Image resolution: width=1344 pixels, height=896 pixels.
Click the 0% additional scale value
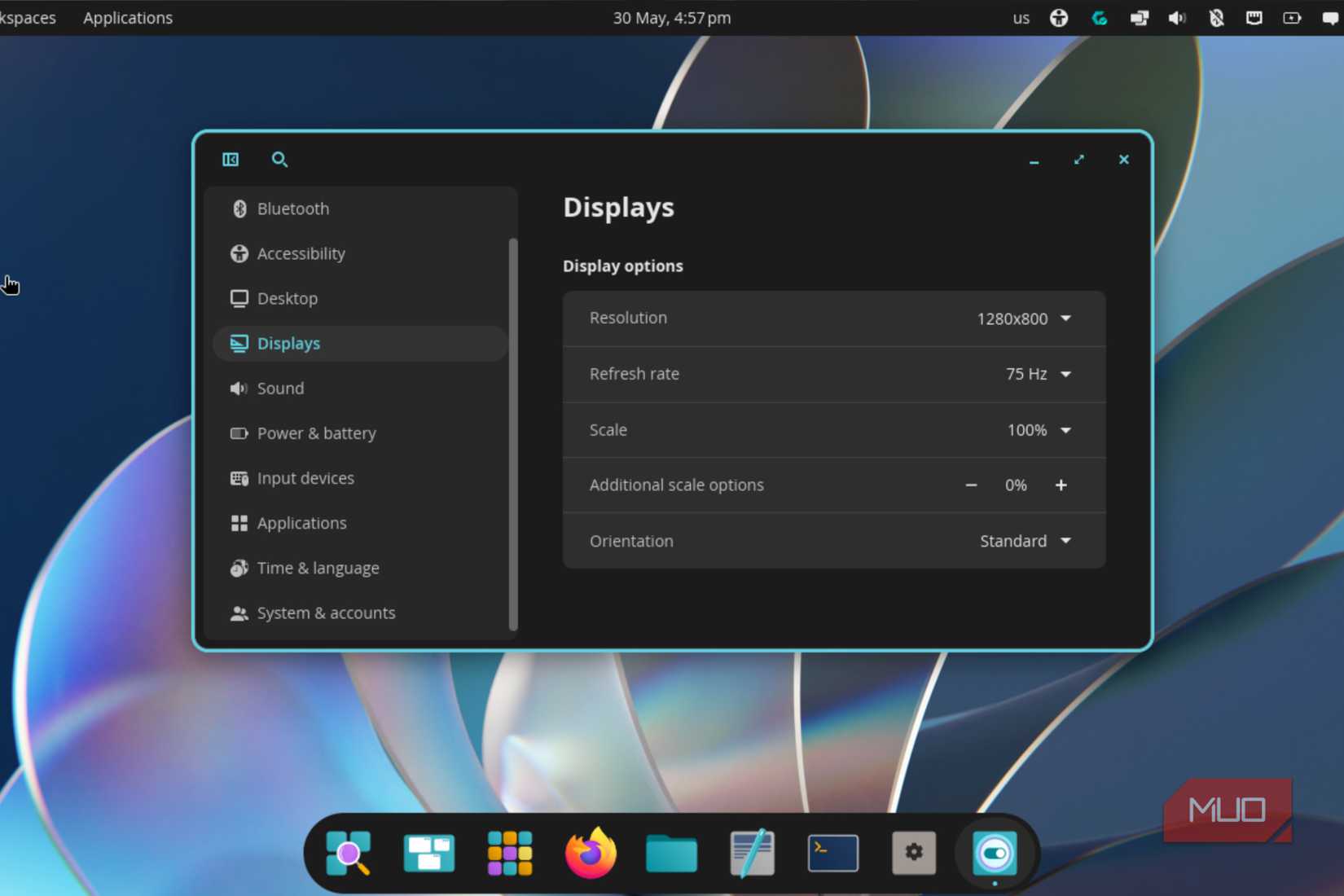(1016, 485)
